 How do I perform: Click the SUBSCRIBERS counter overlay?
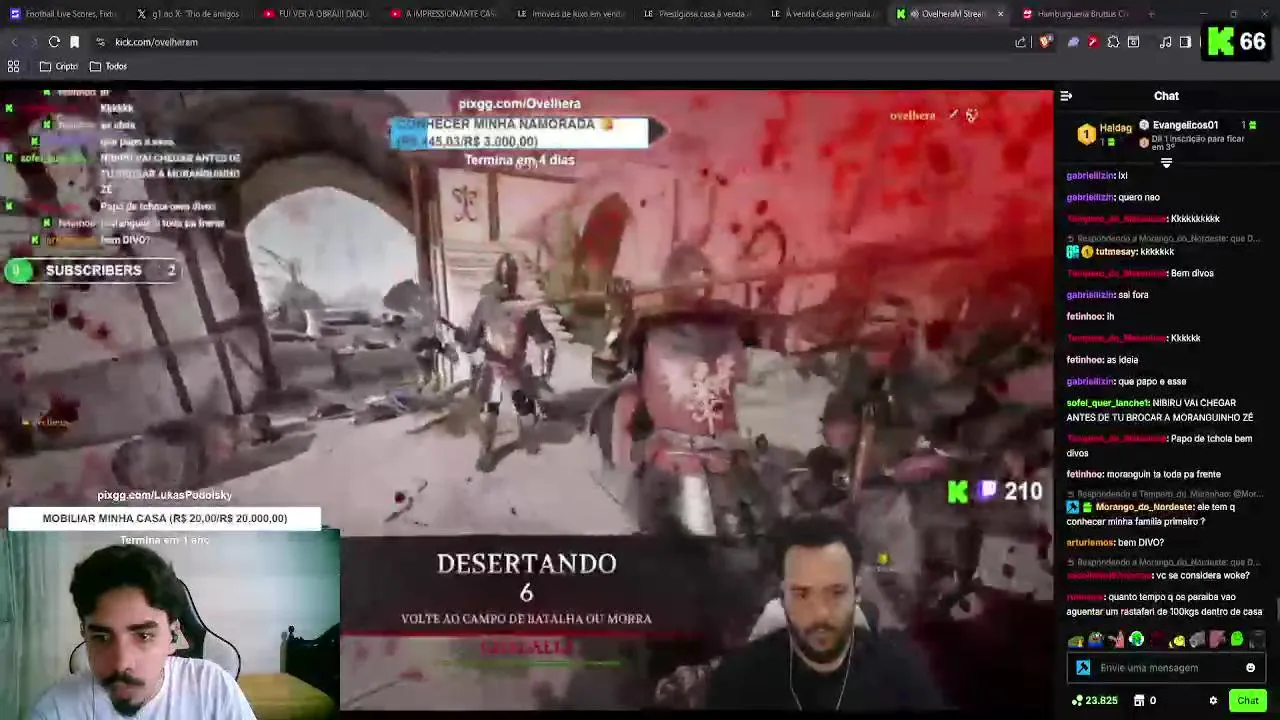pyautogui.click(x=92, y=270)
